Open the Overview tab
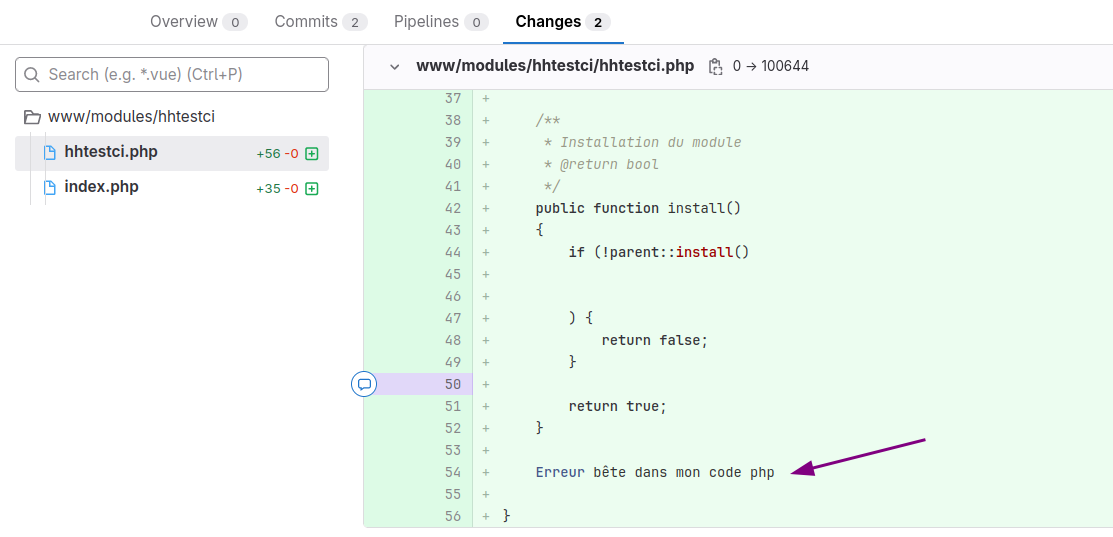Viewport: 1113px width, 537px height. pos(199,22)
